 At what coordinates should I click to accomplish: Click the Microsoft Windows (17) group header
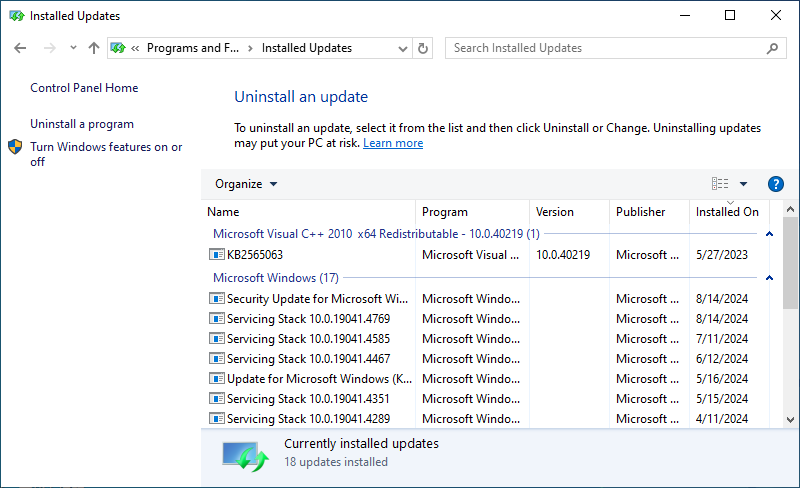click(276, 278)
